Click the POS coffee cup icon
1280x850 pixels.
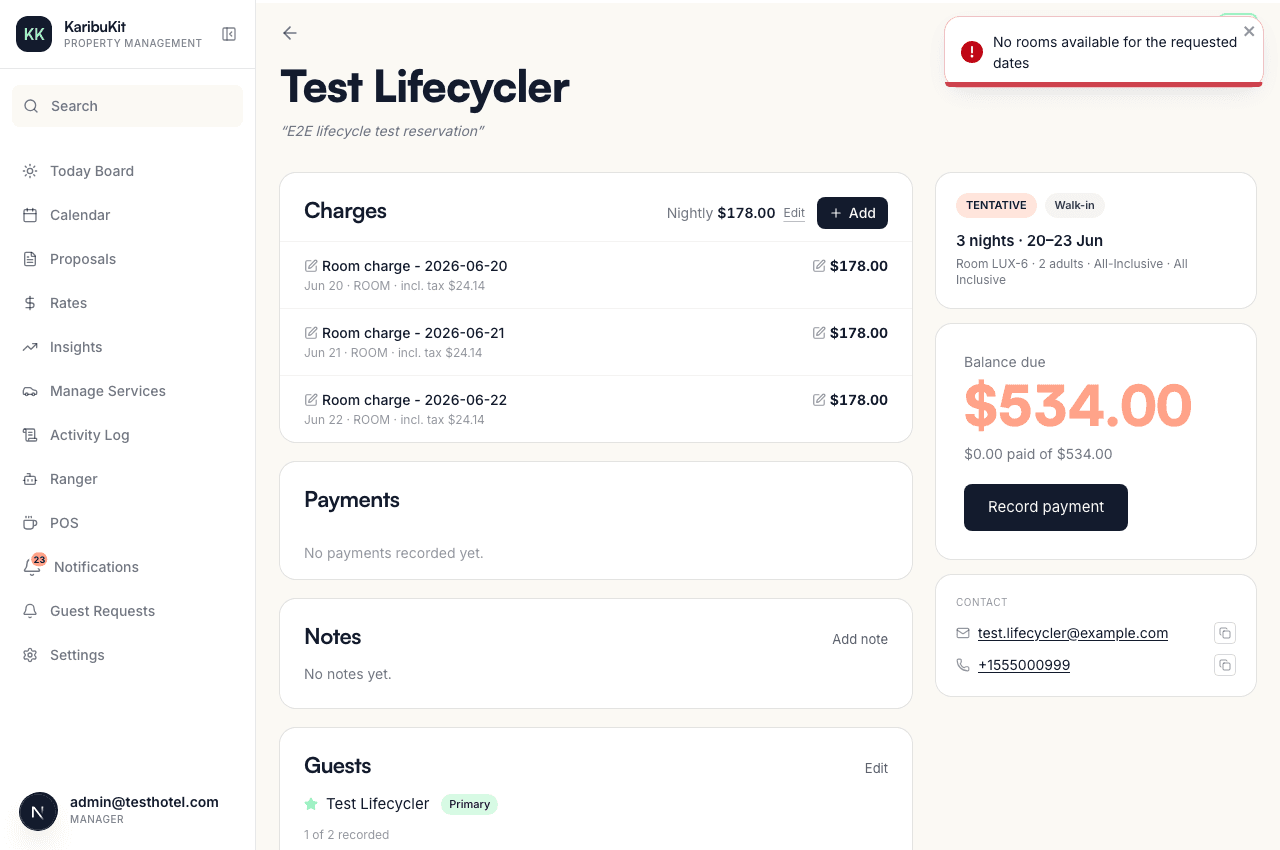pyautogui.click(x=30, y=523)
